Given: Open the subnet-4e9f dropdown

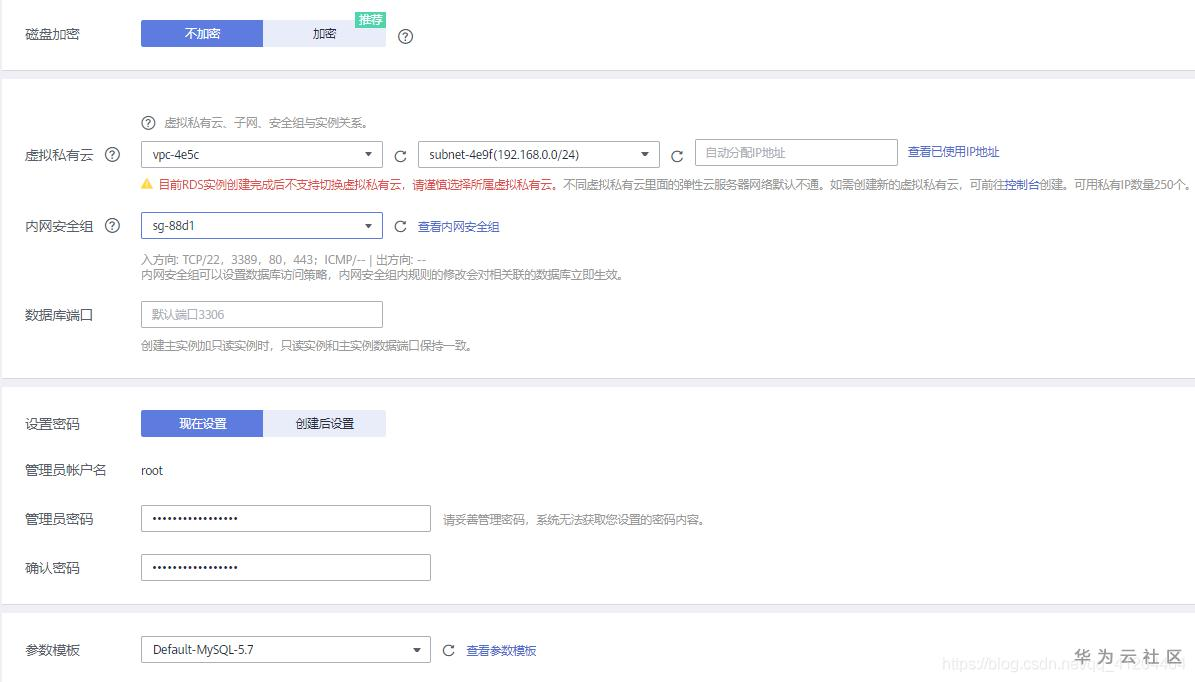Looking at the screenshot, I should (538, 155).
